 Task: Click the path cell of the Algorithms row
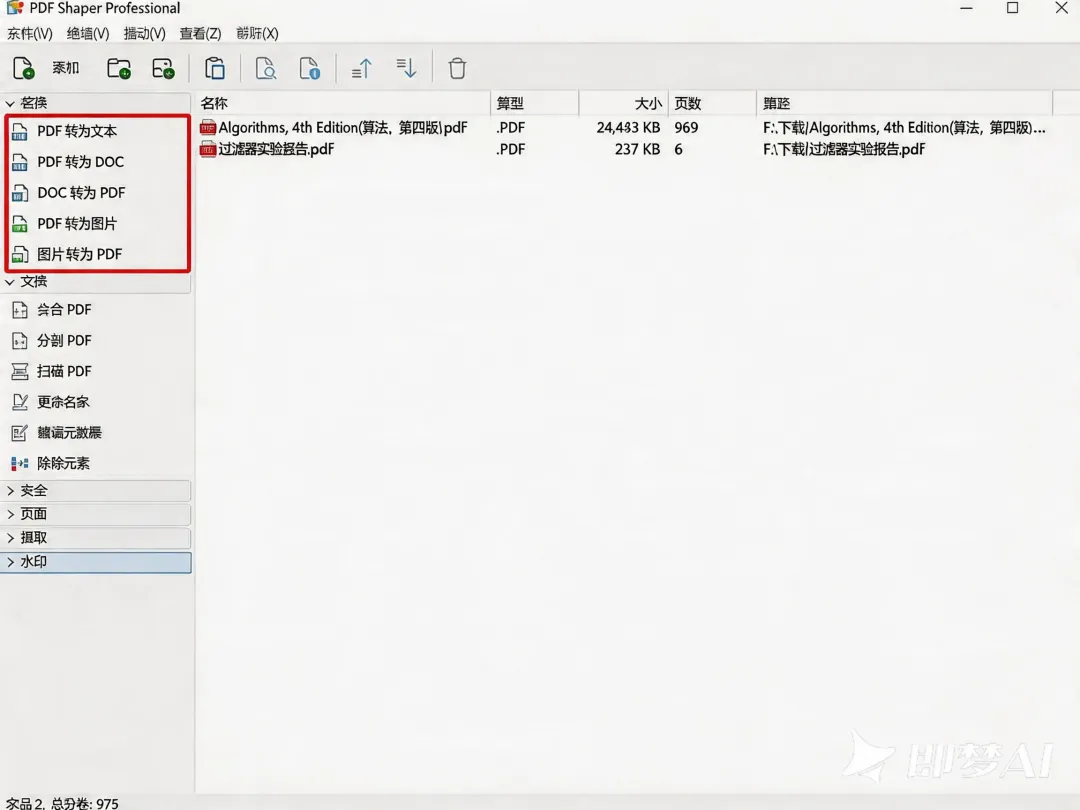pos(904,127)
